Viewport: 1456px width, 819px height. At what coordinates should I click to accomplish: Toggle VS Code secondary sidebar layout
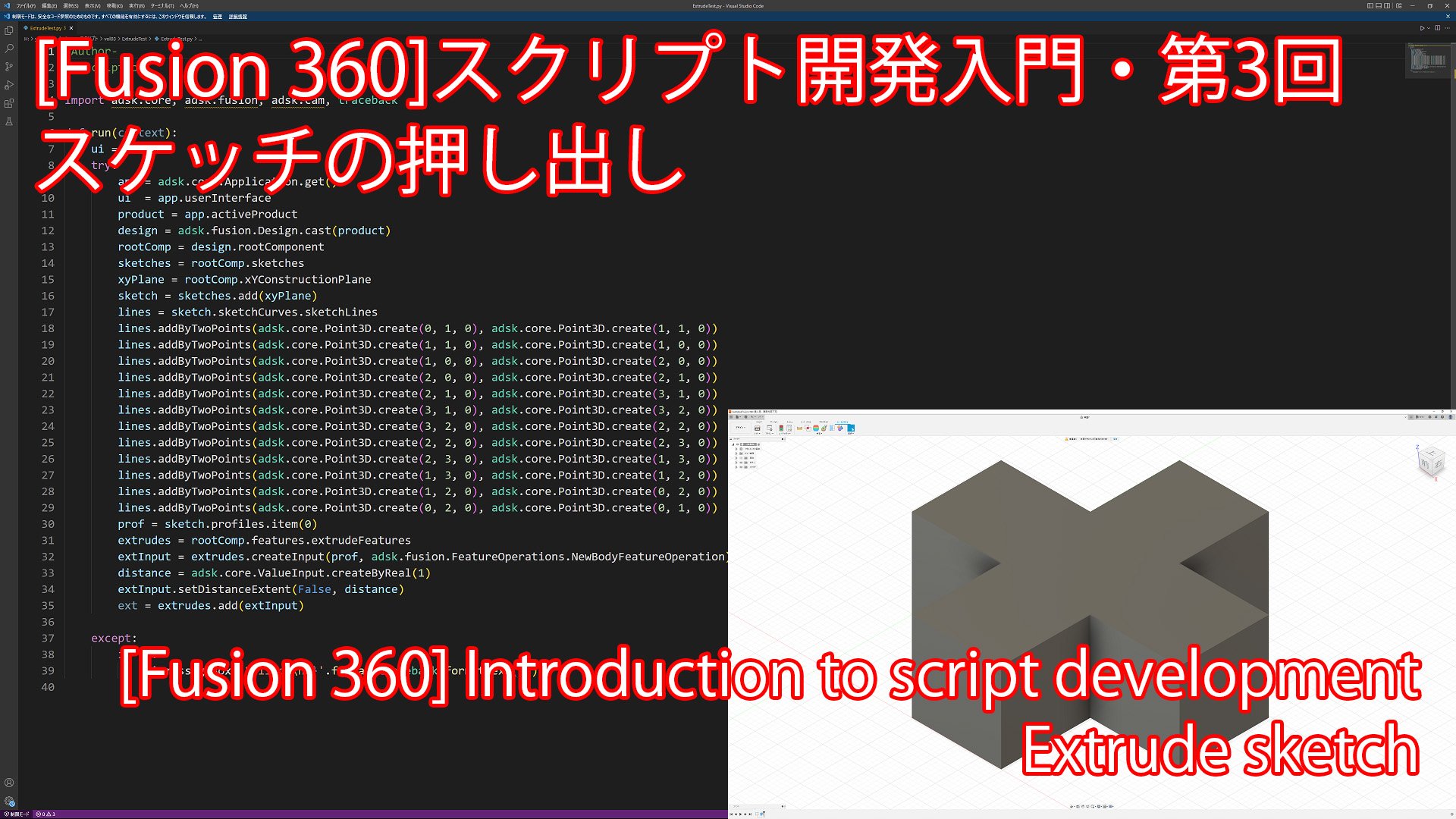click(1387, 5)
